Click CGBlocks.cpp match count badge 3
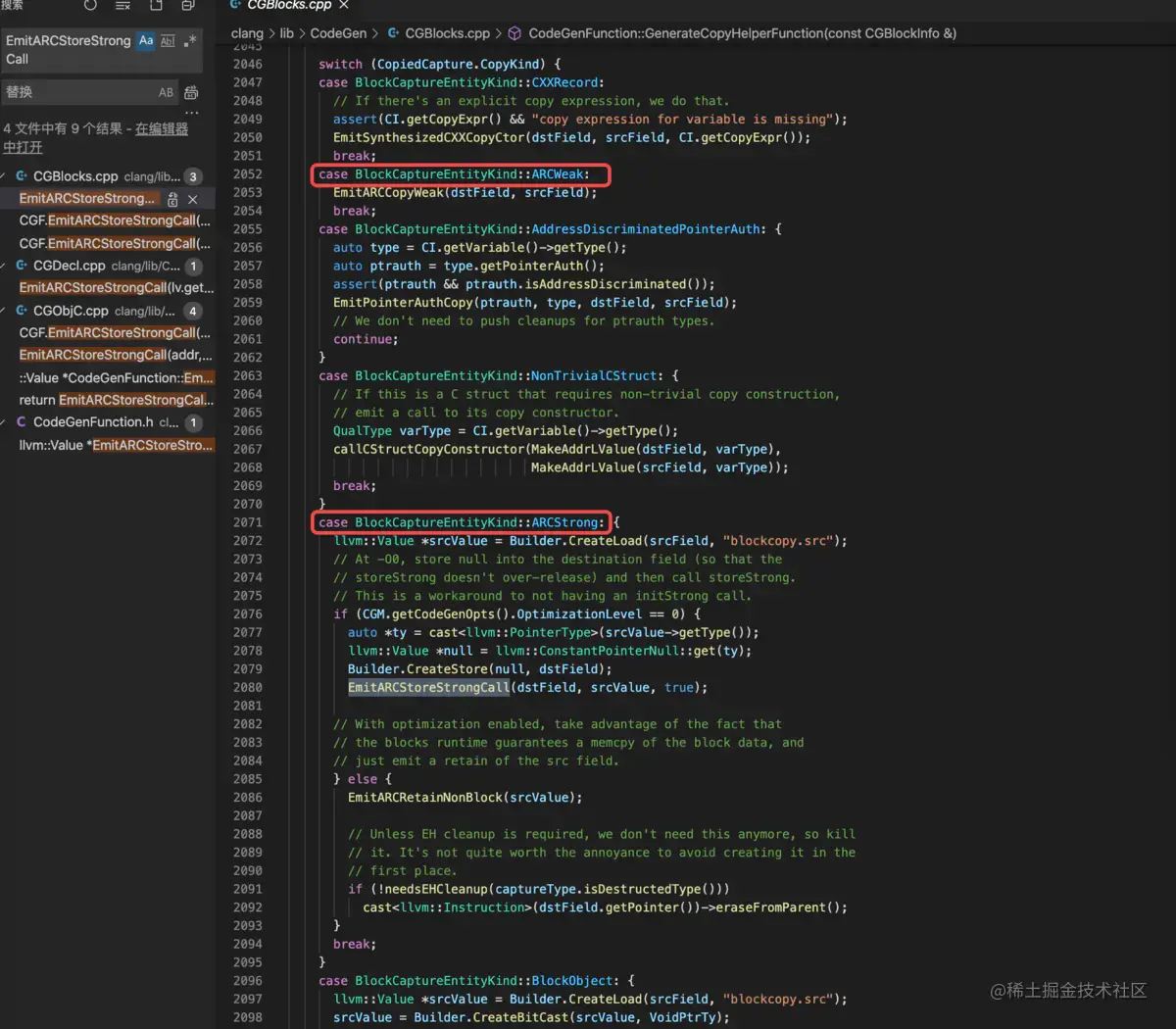Screen dimensions: 1176x1029 [x=193, y=176]
